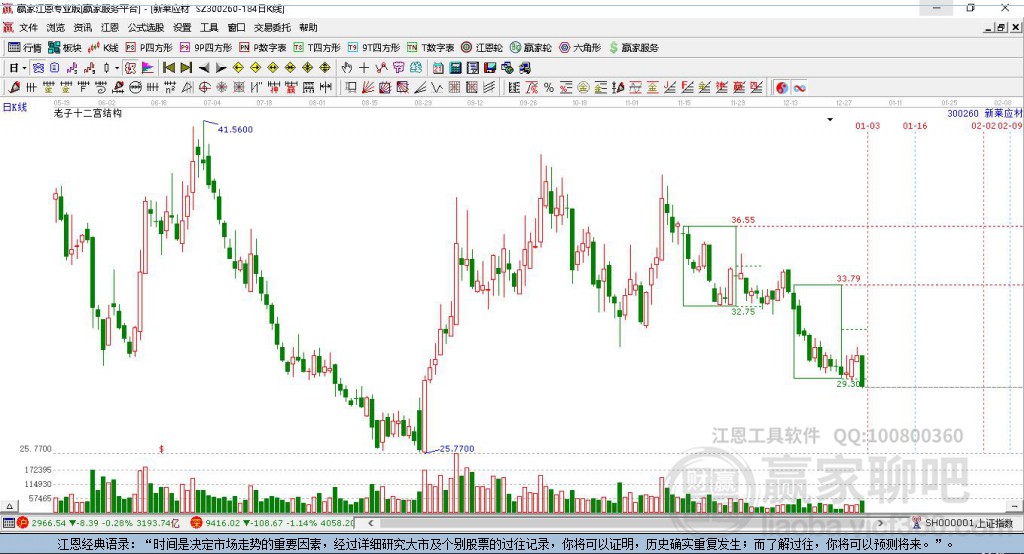Select the zigzag V-line tool
This screenshot has width=1024, height=554.
[x=436, y=88]
